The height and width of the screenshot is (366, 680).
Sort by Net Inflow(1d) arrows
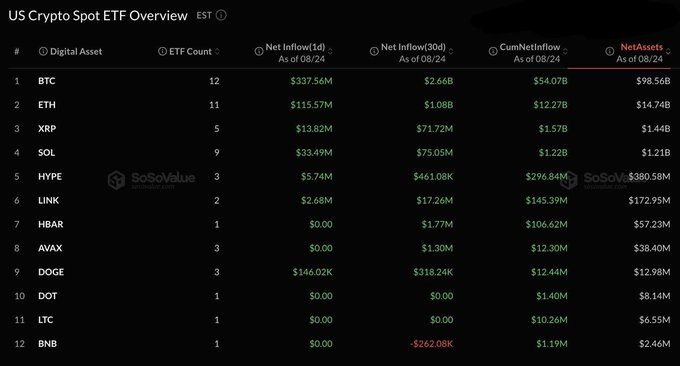click(x=330, y=51)
